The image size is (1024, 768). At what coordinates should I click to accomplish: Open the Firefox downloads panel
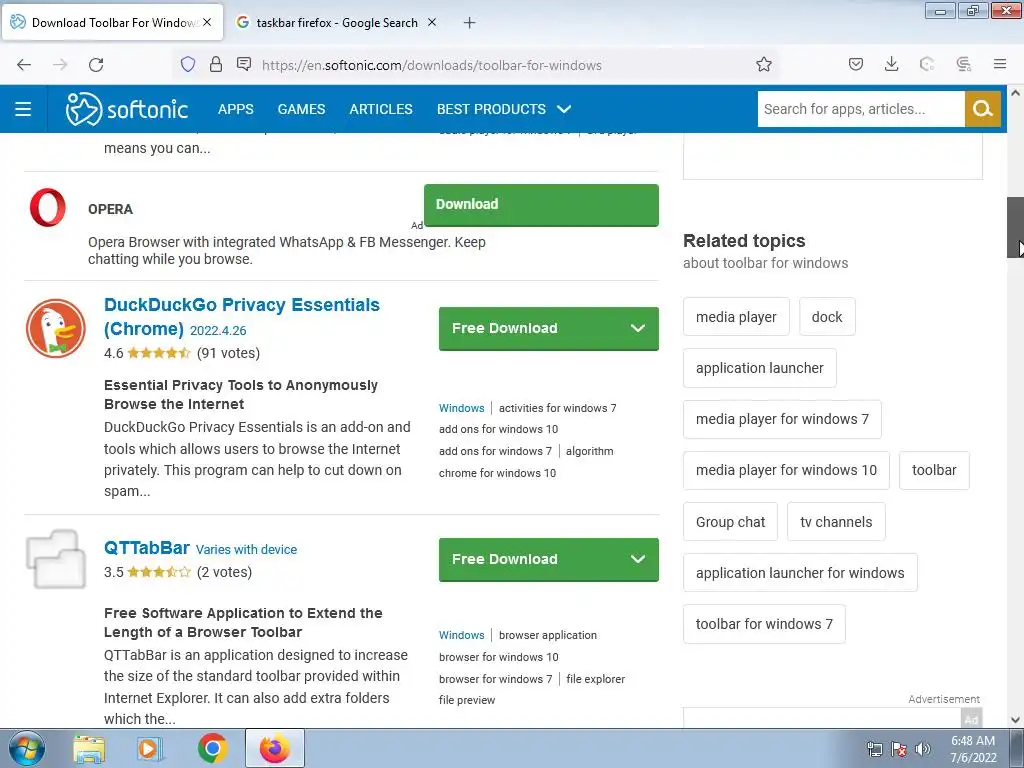pos(891,64)
